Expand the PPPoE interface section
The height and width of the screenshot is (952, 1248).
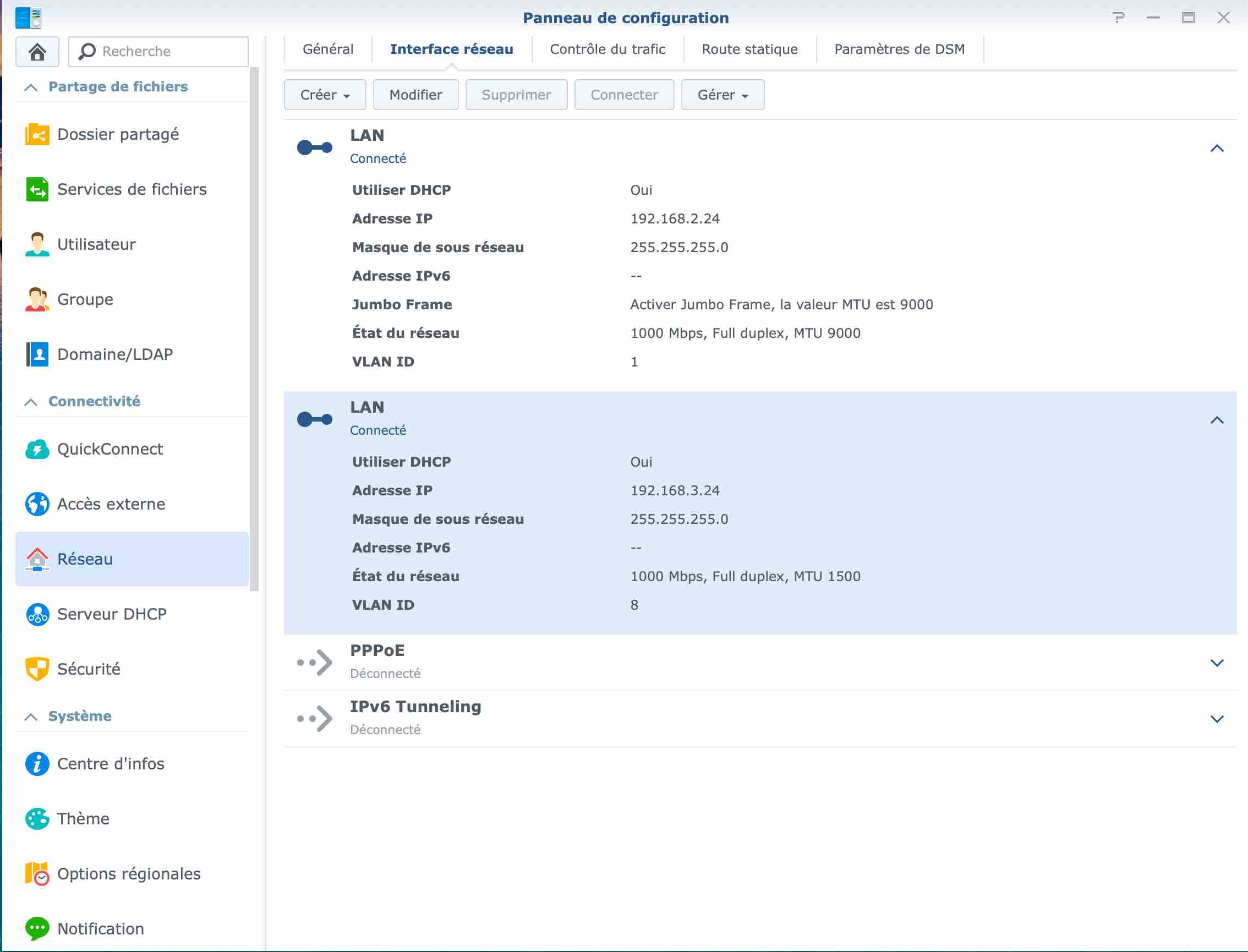(x=1216, y=663)
